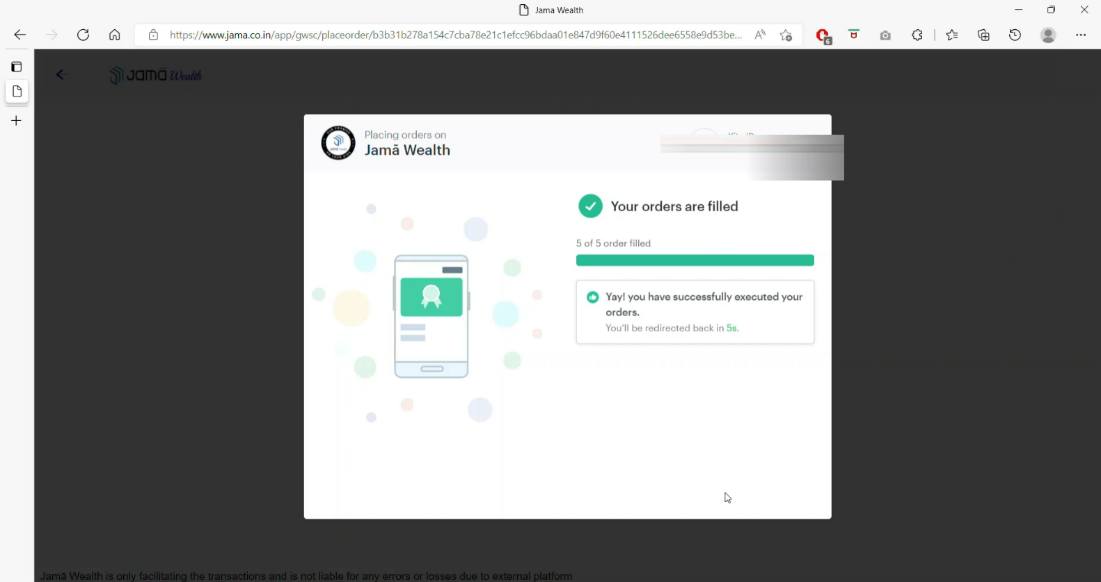This screenshot has width=1101, height=582.
Task: Click the green checkmark success icon
Action: point(591,206)
